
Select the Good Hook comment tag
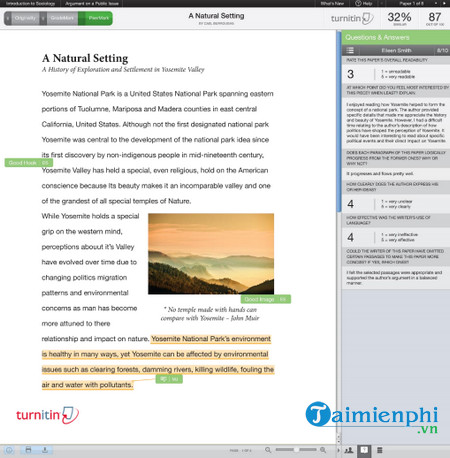[x=29, y=163]
